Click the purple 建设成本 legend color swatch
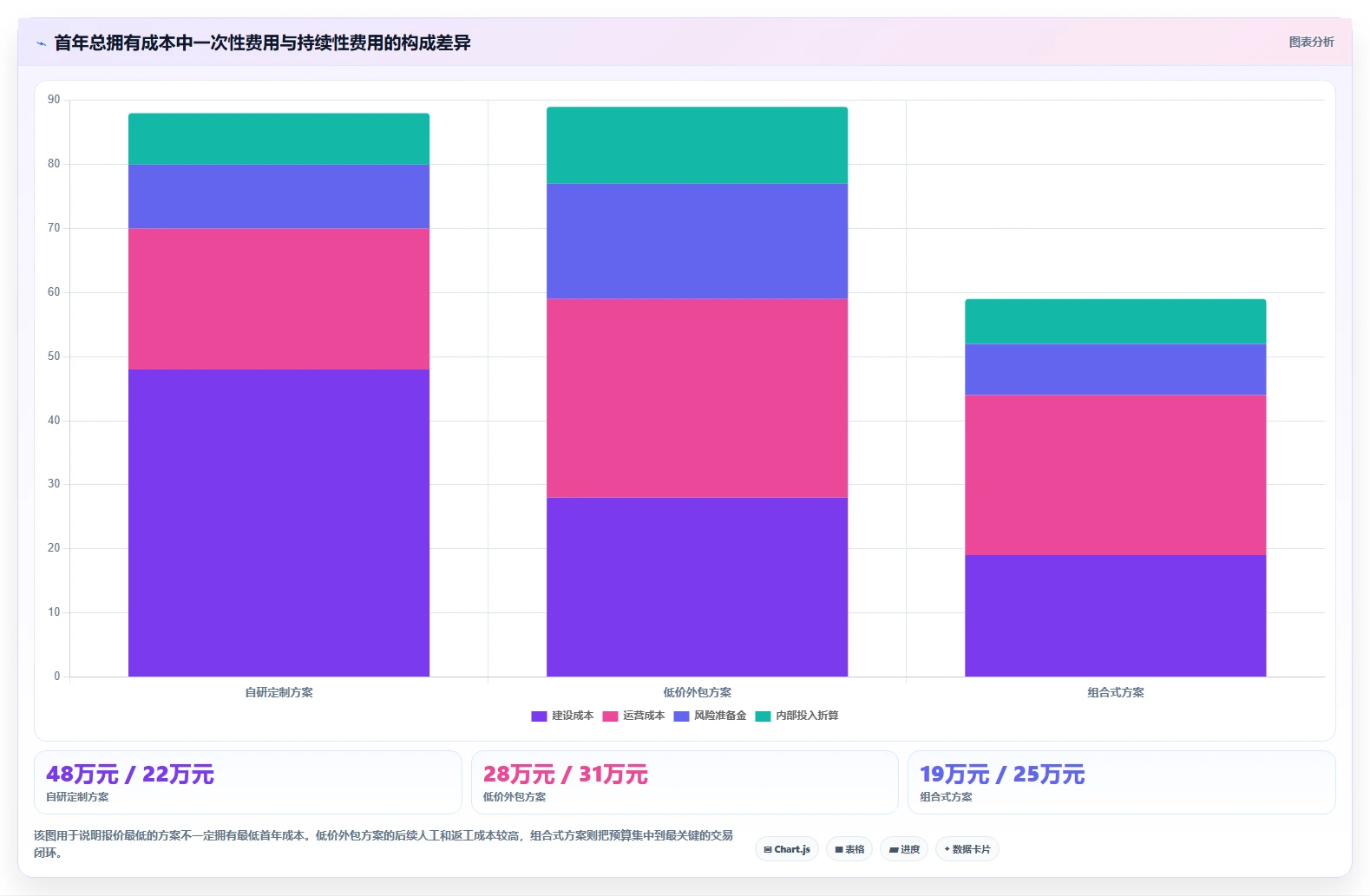Screen dimensions: 1370x896 coord(539,716)
